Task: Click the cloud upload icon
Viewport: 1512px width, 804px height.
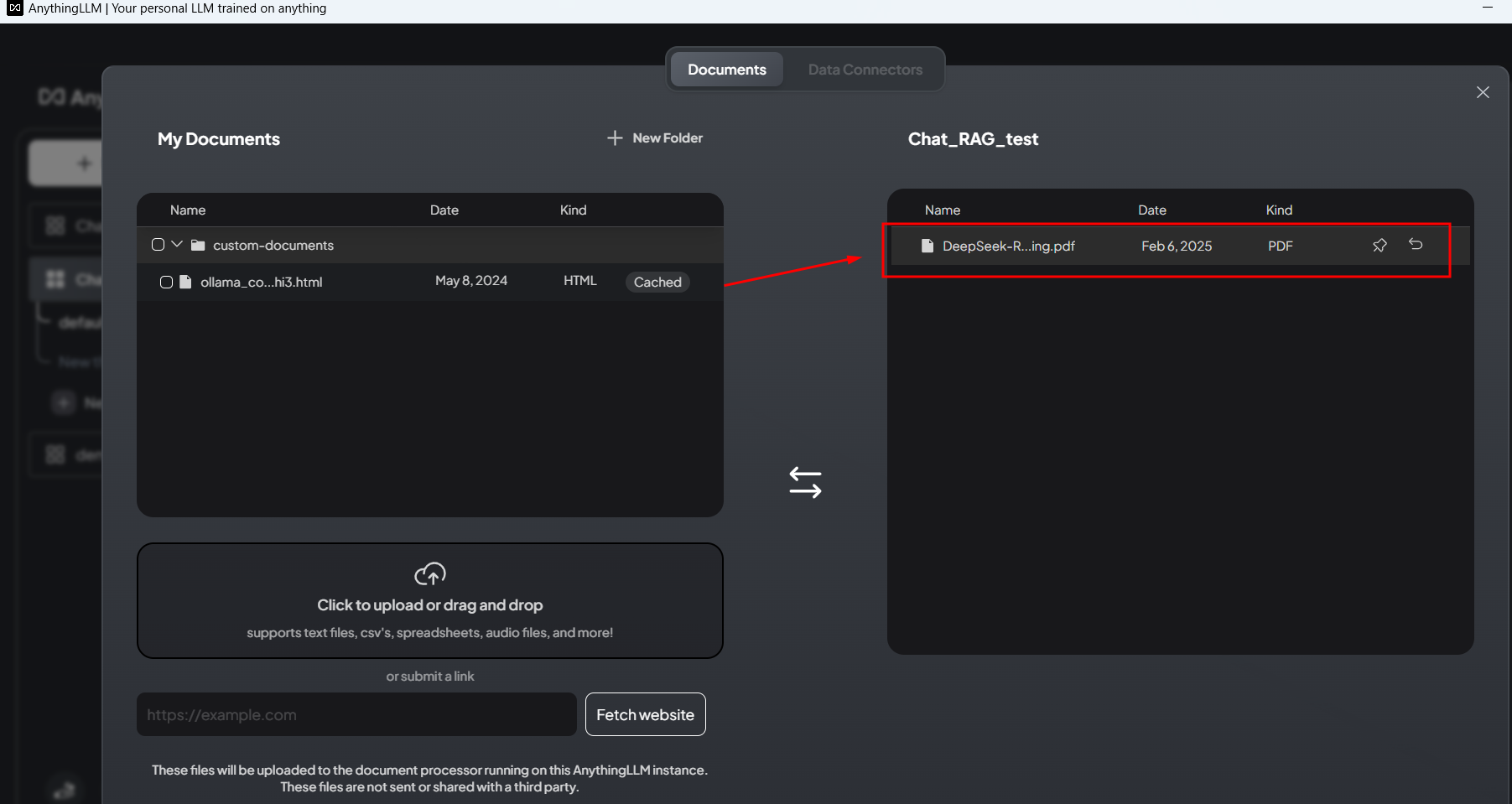Action: (x=430, y=574)
